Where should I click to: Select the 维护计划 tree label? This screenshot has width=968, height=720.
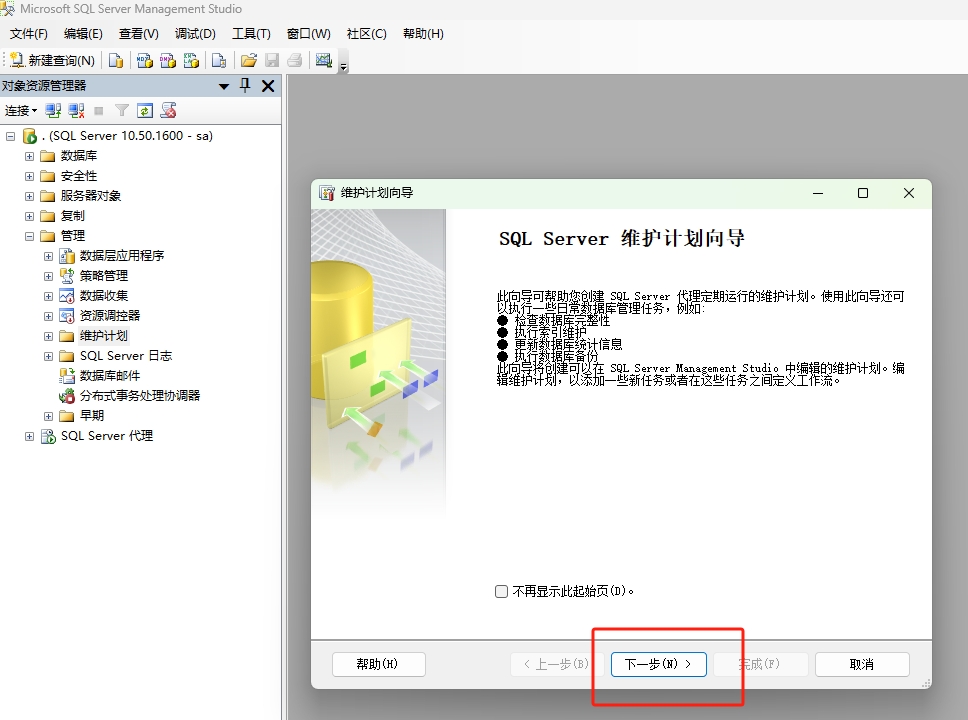104,336
